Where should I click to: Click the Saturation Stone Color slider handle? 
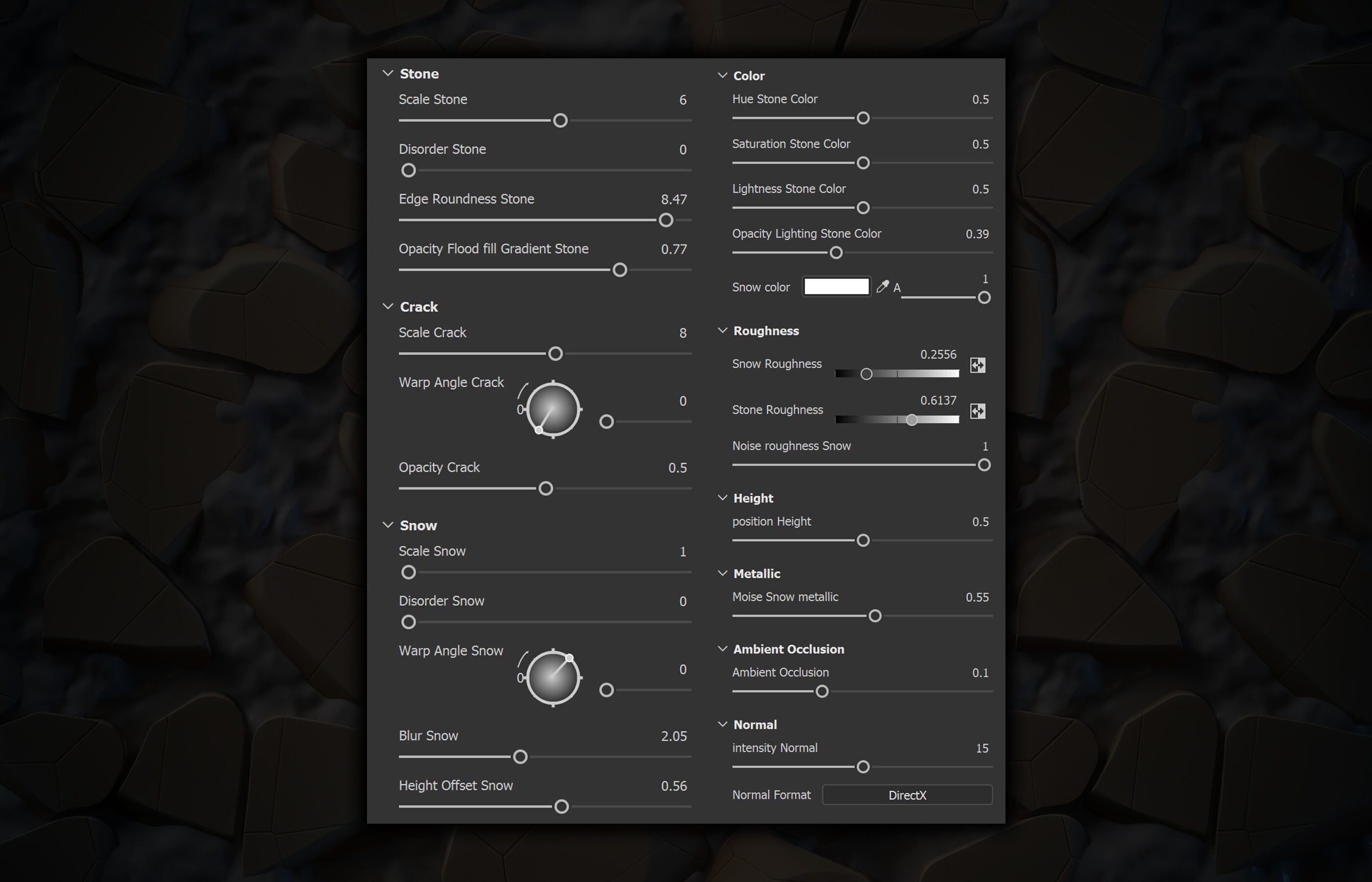(x=863, y=163)
